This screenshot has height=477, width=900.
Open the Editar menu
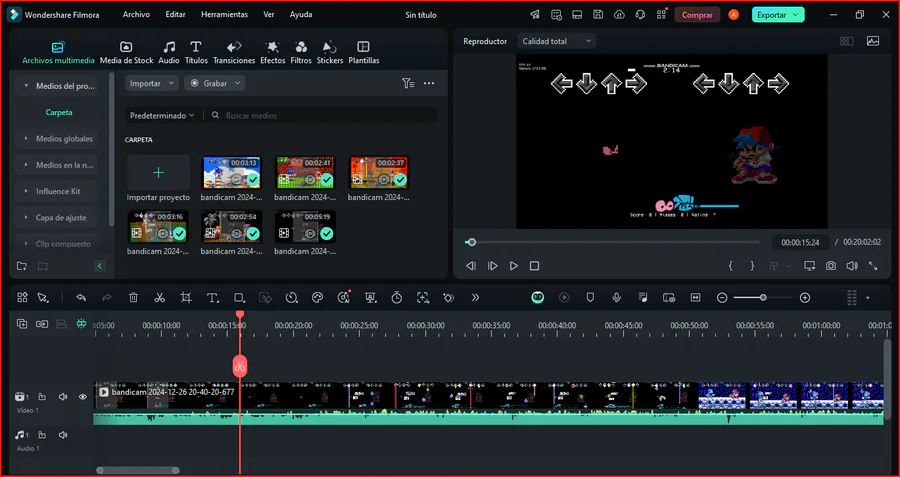tap(175, 15)
